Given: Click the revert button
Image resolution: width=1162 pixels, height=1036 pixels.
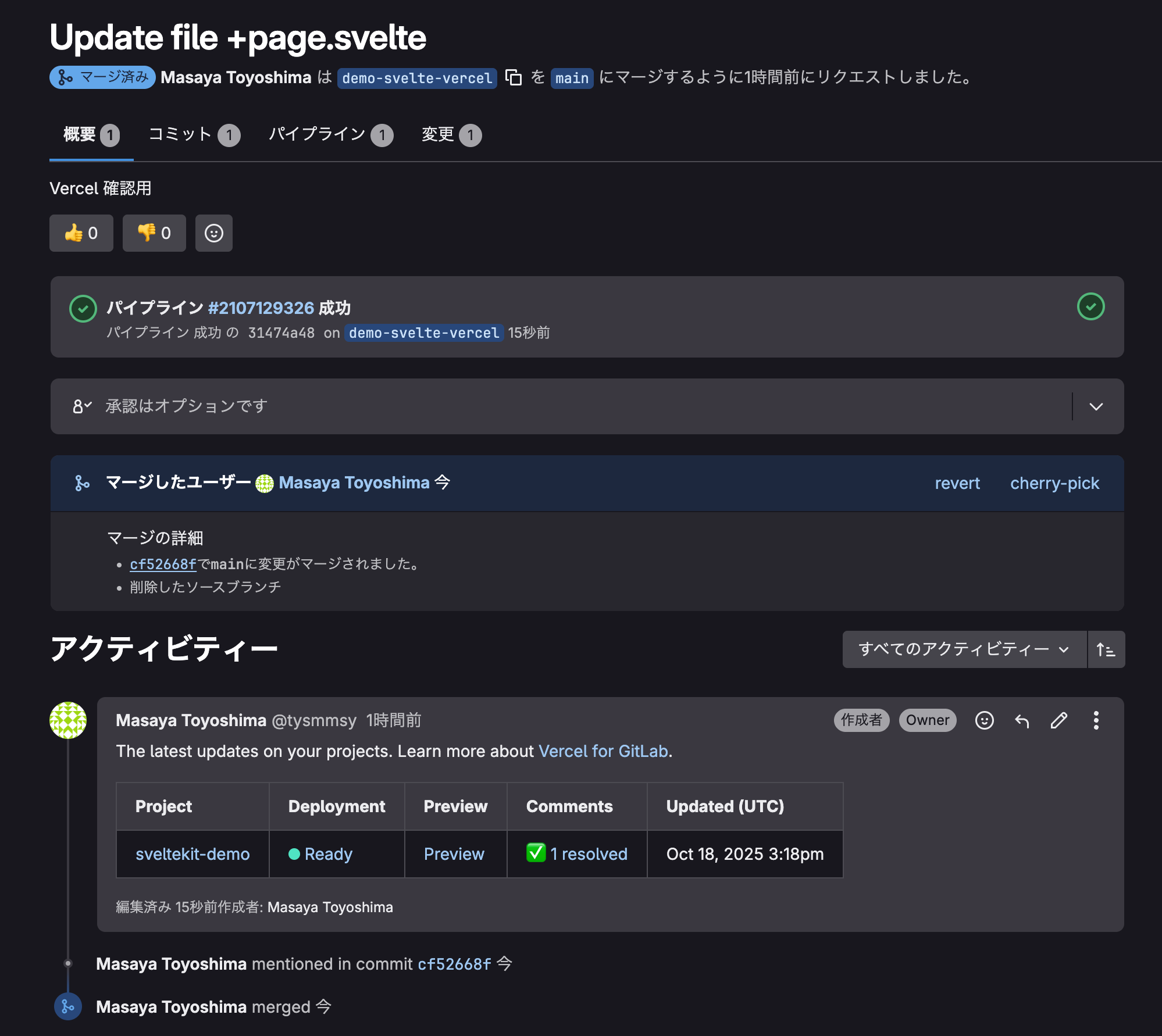Looking at the screenshot, I should 957,483.
